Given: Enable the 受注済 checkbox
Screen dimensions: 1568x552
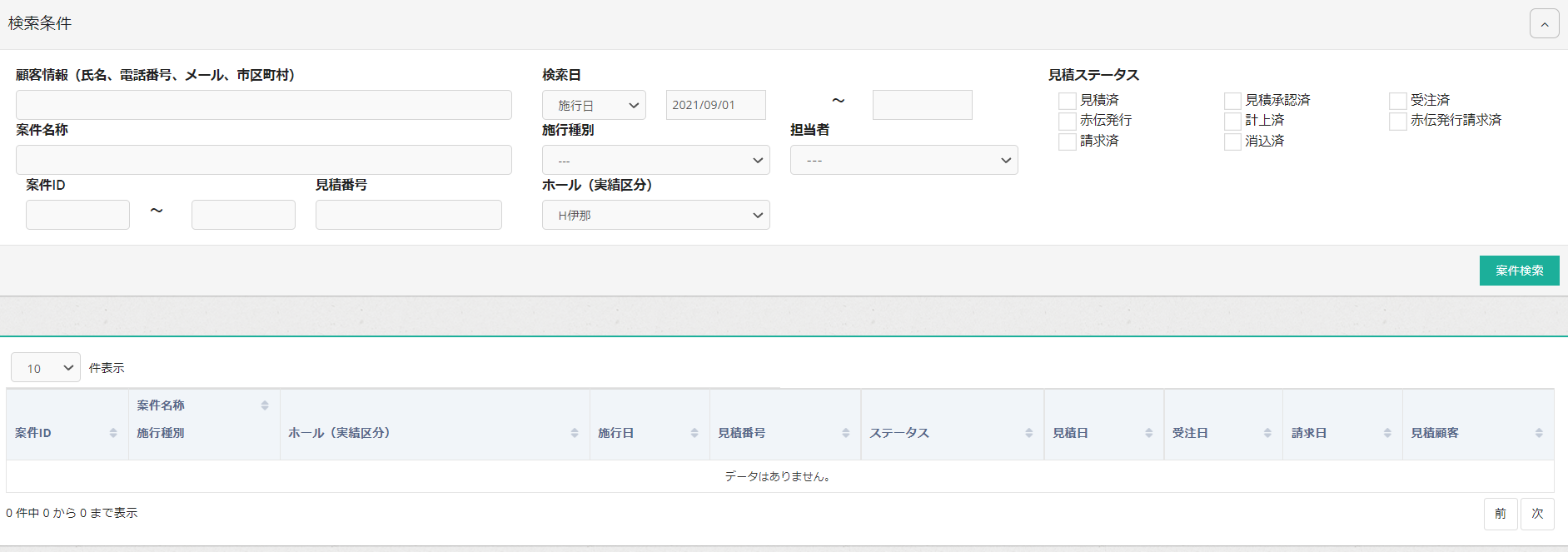Looking at the screenshot, I should click(1398, 101).
